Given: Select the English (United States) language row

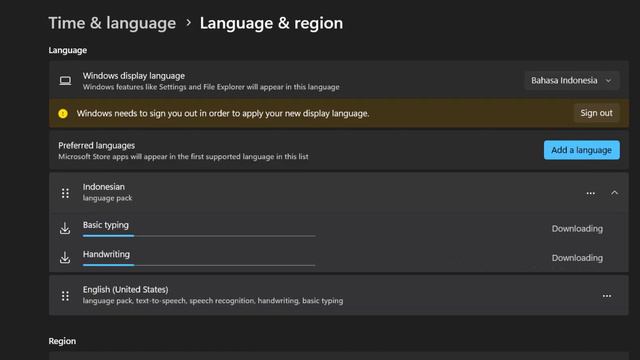Looking at the screenshot, I should [339, 295].
